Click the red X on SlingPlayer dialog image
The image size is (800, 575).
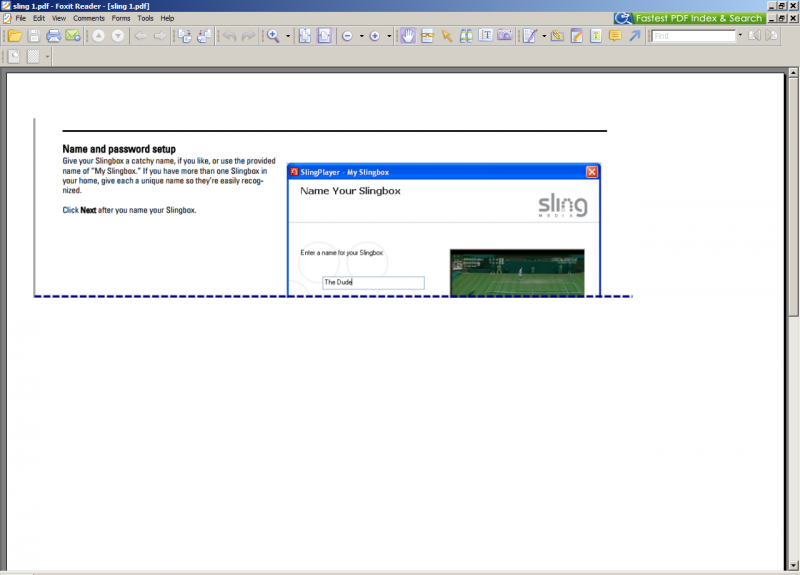(592, 172)
